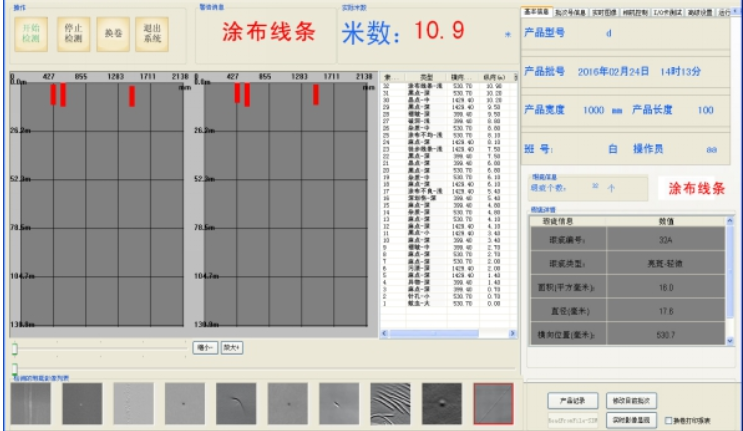Click the 放大 zoom in button
The width and height of the screenshot is (743, 431).
coord(232,347)
